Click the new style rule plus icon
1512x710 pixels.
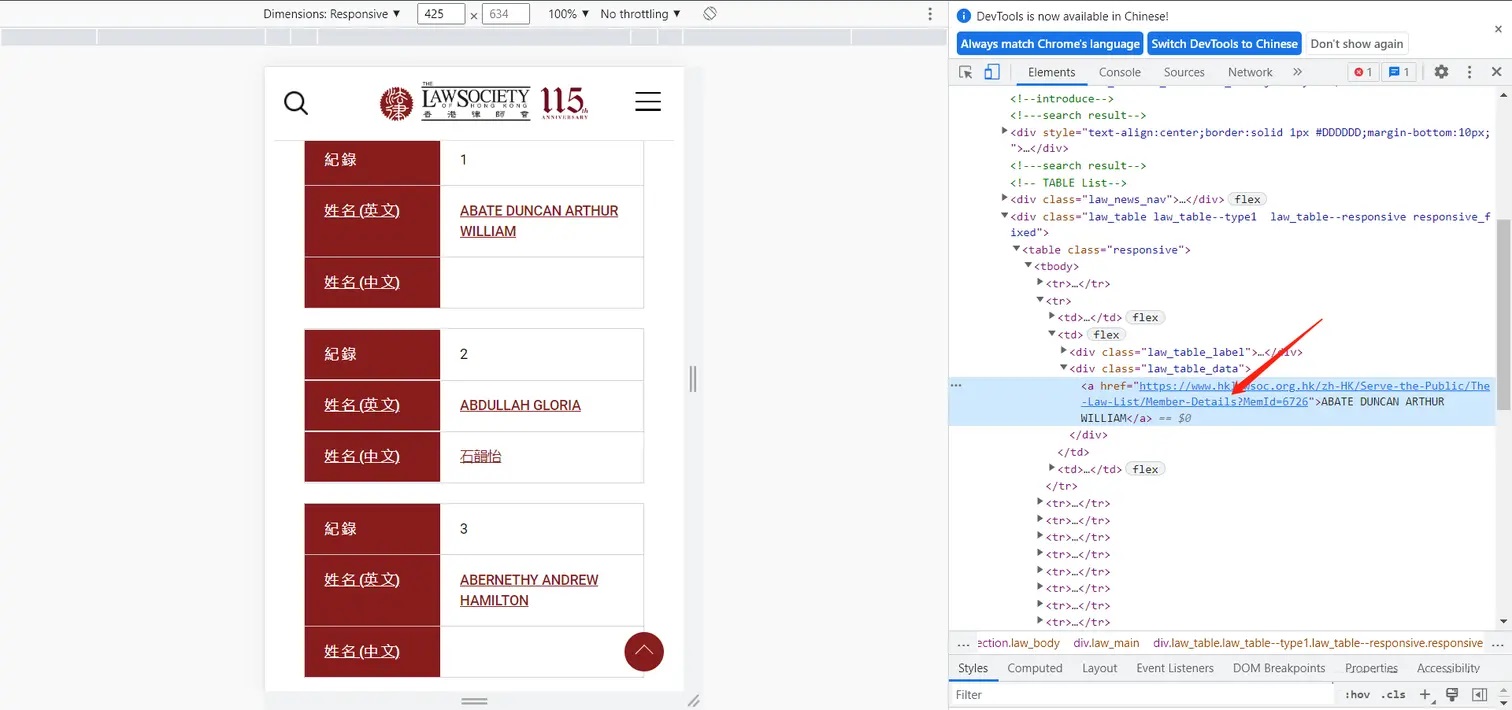(x=1426, y=694)
